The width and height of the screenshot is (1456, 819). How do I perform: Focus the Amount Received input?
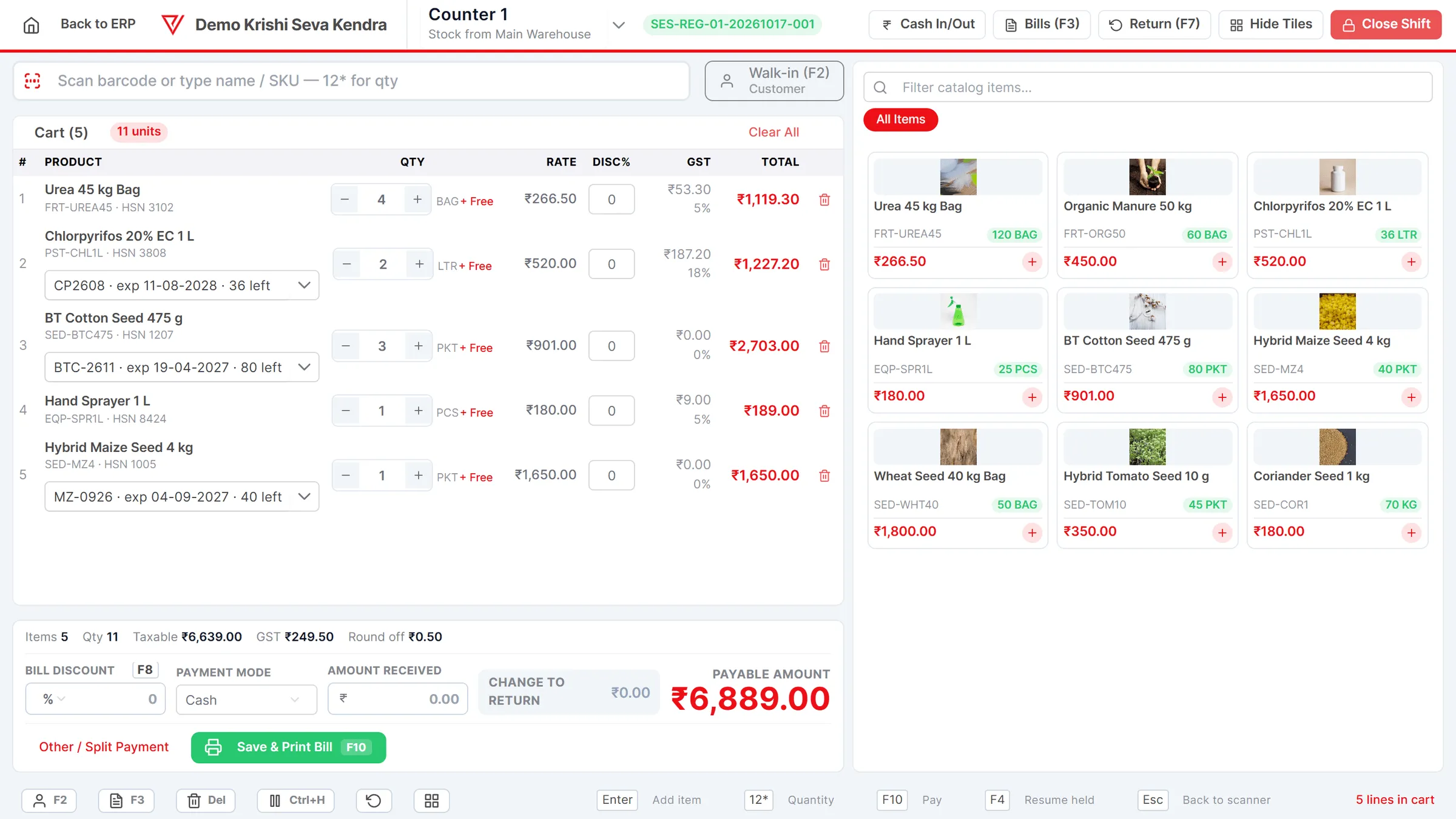(x=398, y=699)
